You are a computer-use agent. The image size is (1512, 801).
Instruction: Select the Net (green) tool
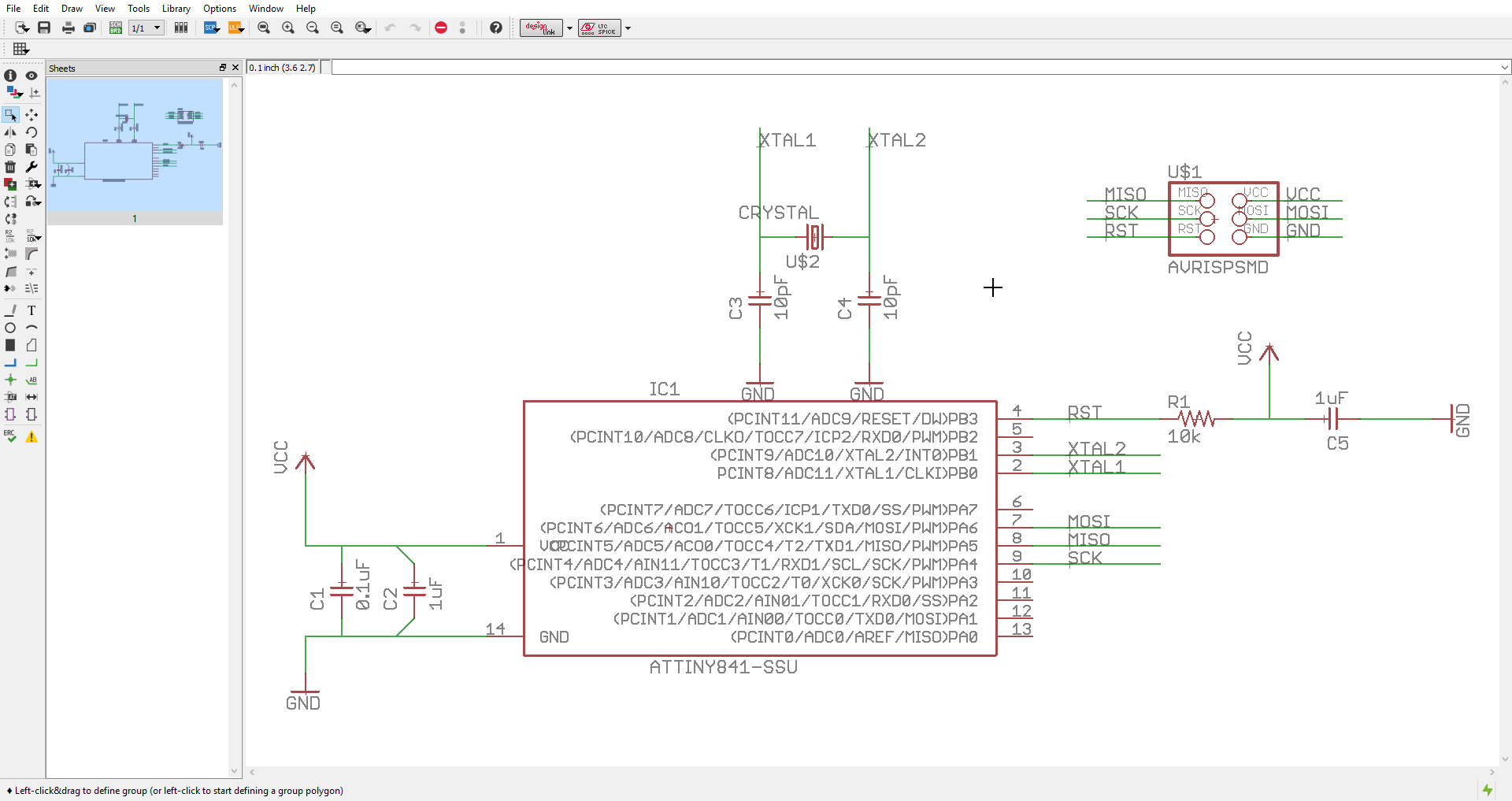31,362
